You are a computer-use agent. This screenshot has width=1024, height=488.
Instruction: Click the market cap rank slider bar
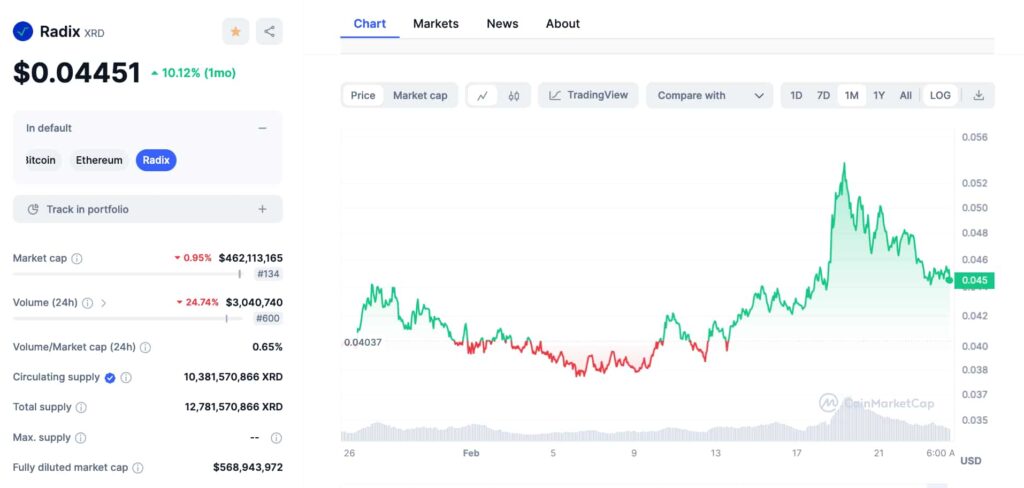tap(127, 274)
